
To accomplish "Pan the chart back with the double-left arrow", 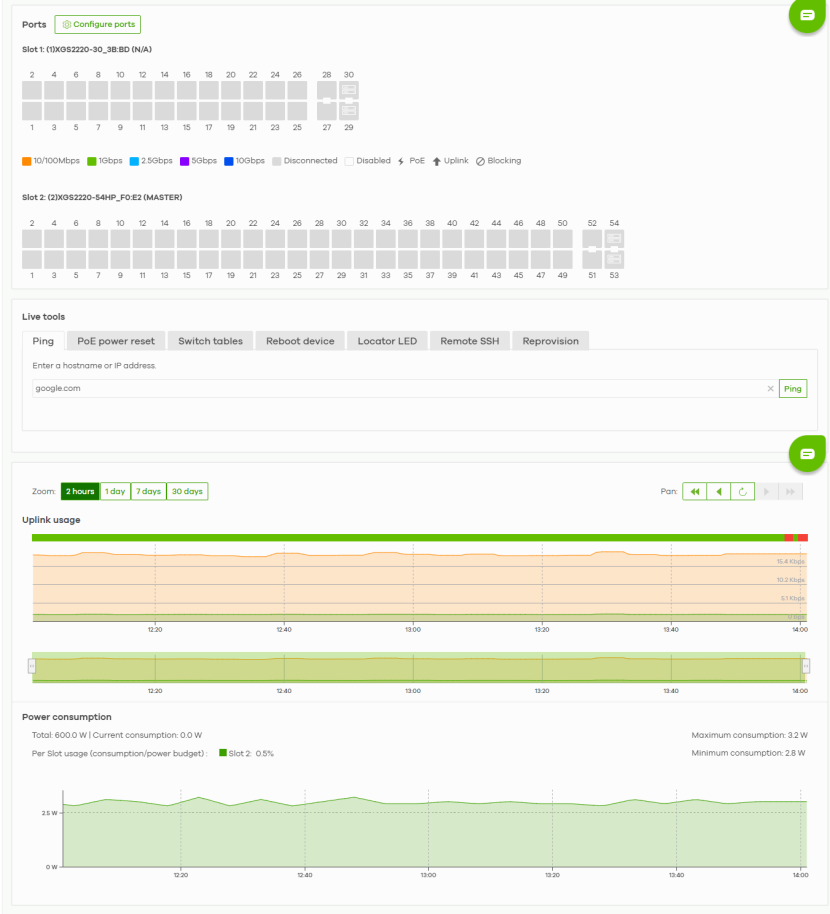I will 694,492.
